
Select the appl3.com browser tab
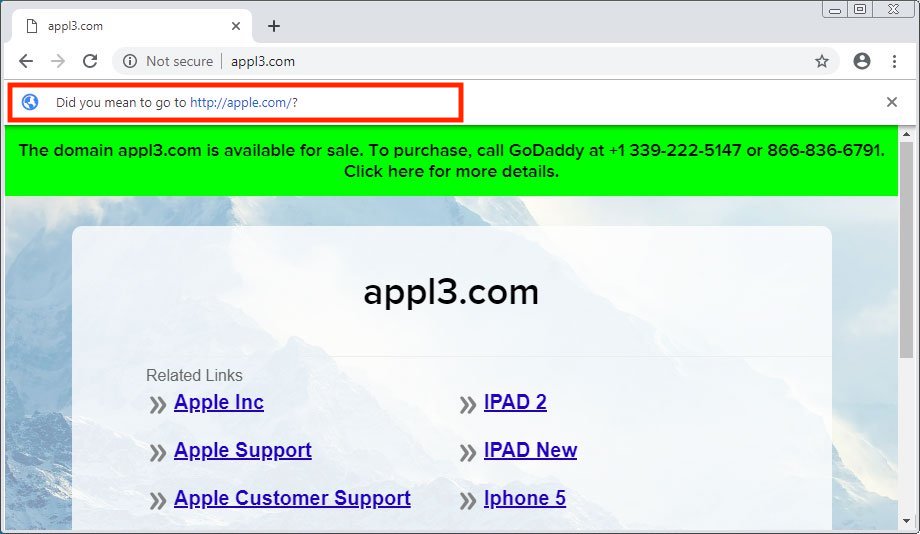[132, 26]
